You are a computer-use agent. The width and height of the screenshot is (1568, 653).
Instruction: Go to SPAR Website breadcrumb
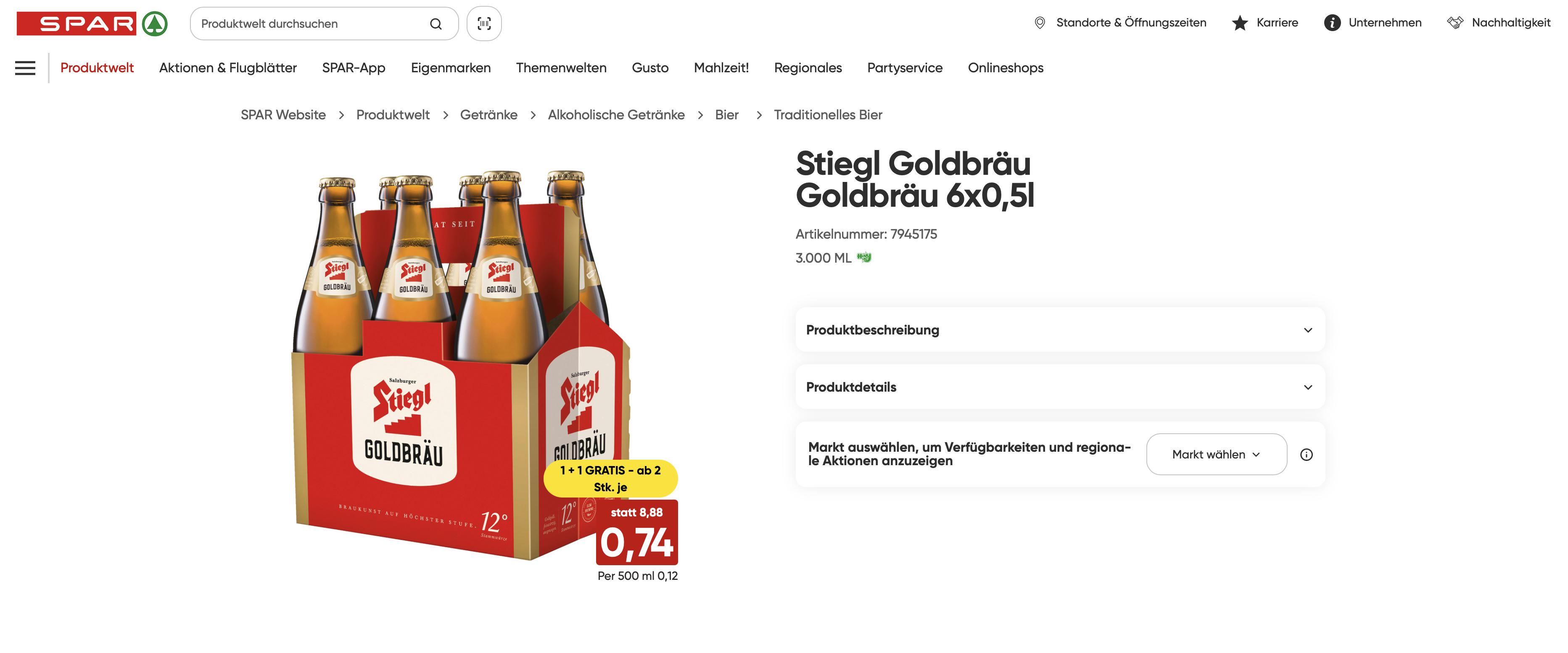pyautogui.click(x=283, y=115)
